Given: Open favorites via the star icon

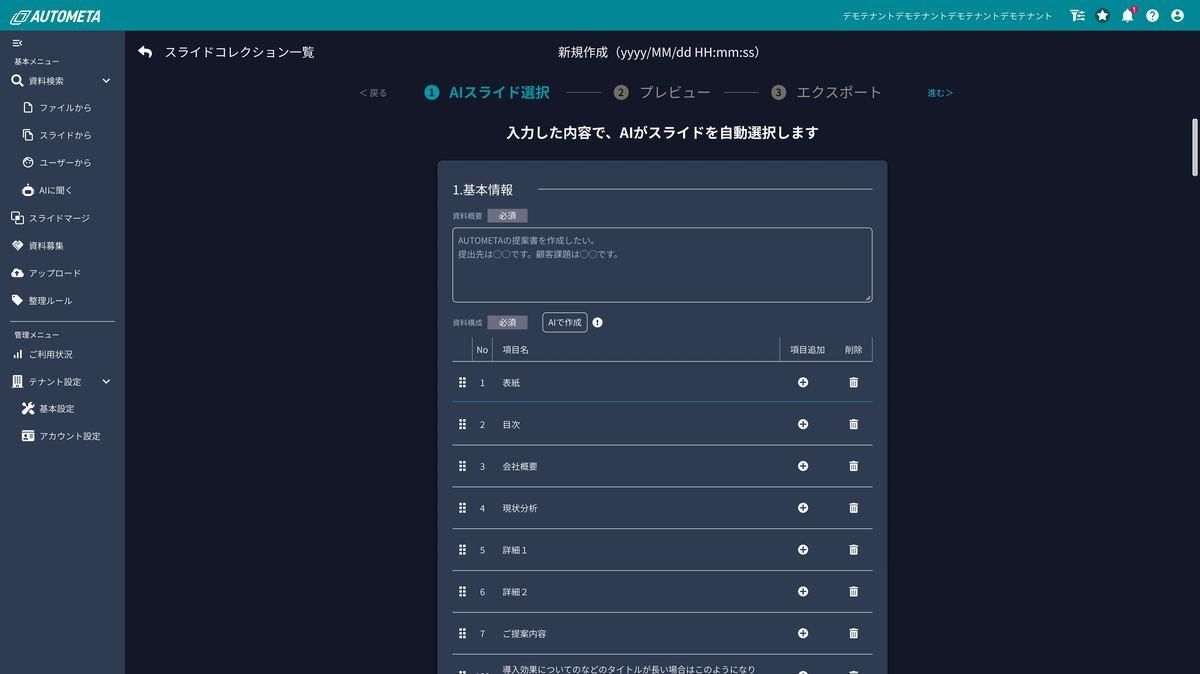Looking at the screenshot, I should tap(1102, 15).
